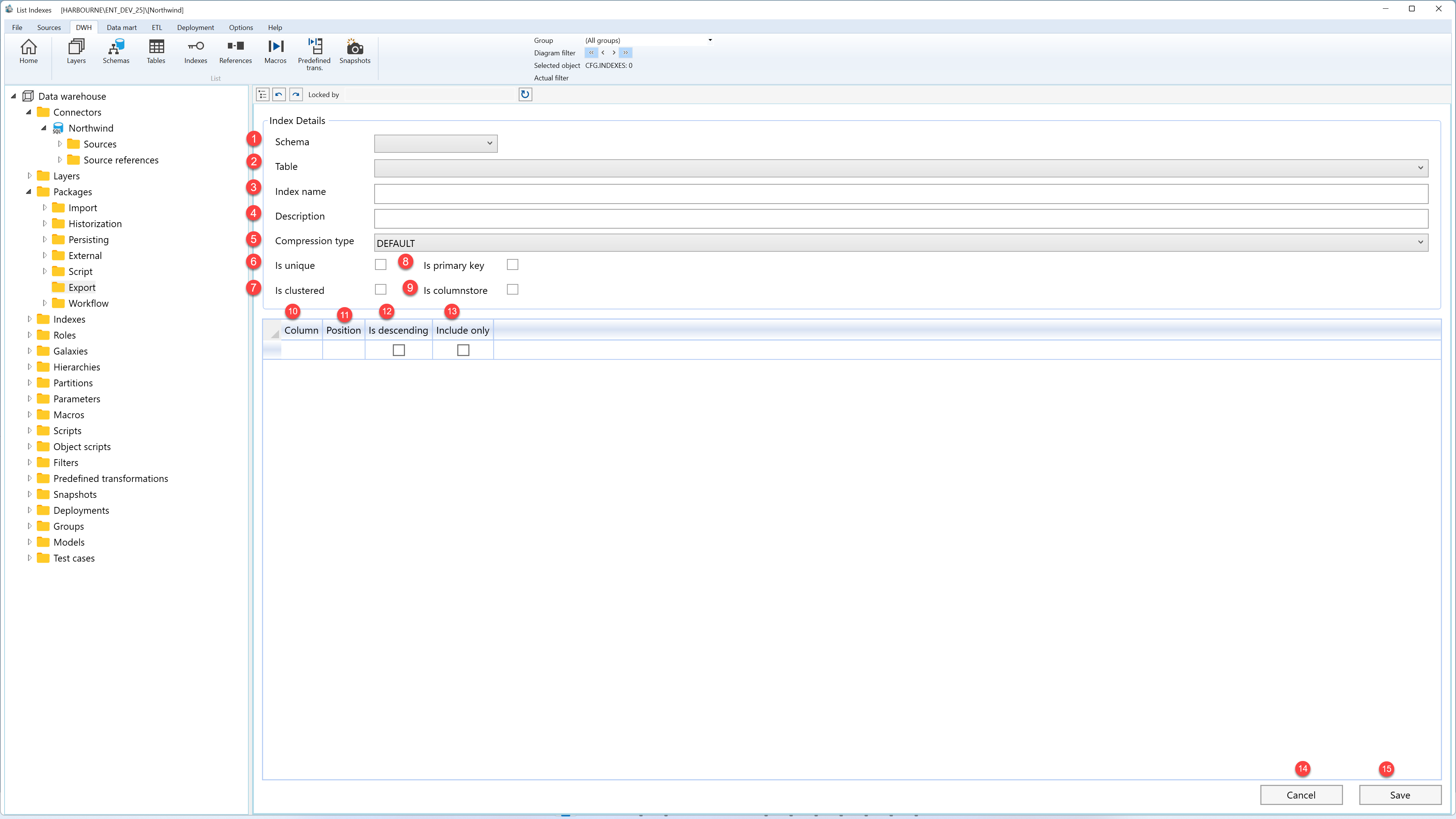Switch to the Deployment ribbon tab
This screenshot has width=1456, height=819.
click(196, 27)
